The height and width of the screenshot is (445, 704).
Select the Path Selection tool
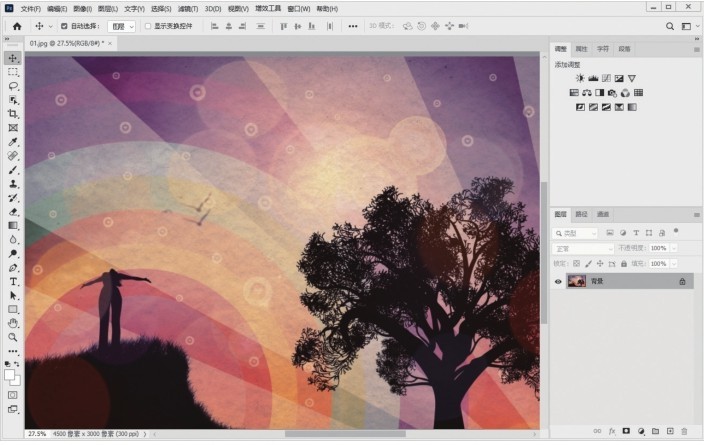click(13, 295)
